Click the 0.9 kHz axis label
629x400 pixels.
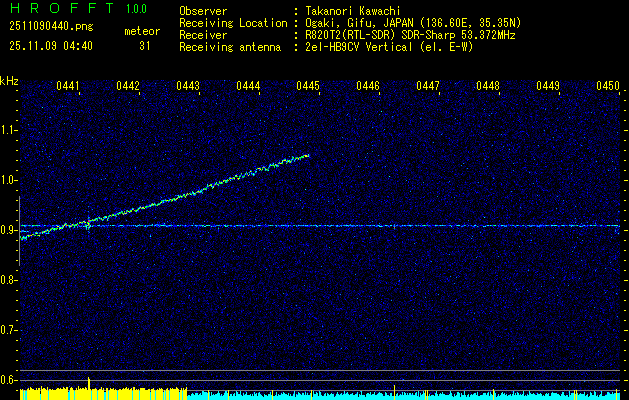(9, 230)
